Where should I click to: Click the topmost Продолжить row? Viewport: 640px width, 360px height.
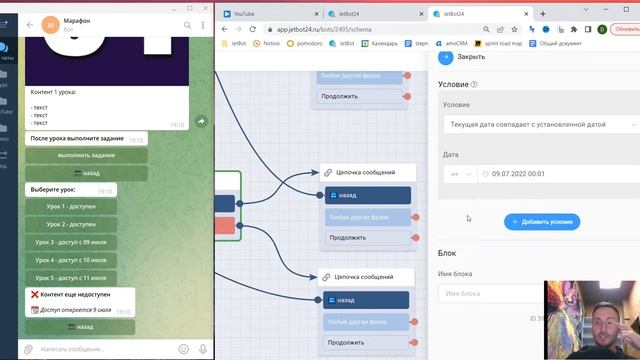click(x=360, y=96)
